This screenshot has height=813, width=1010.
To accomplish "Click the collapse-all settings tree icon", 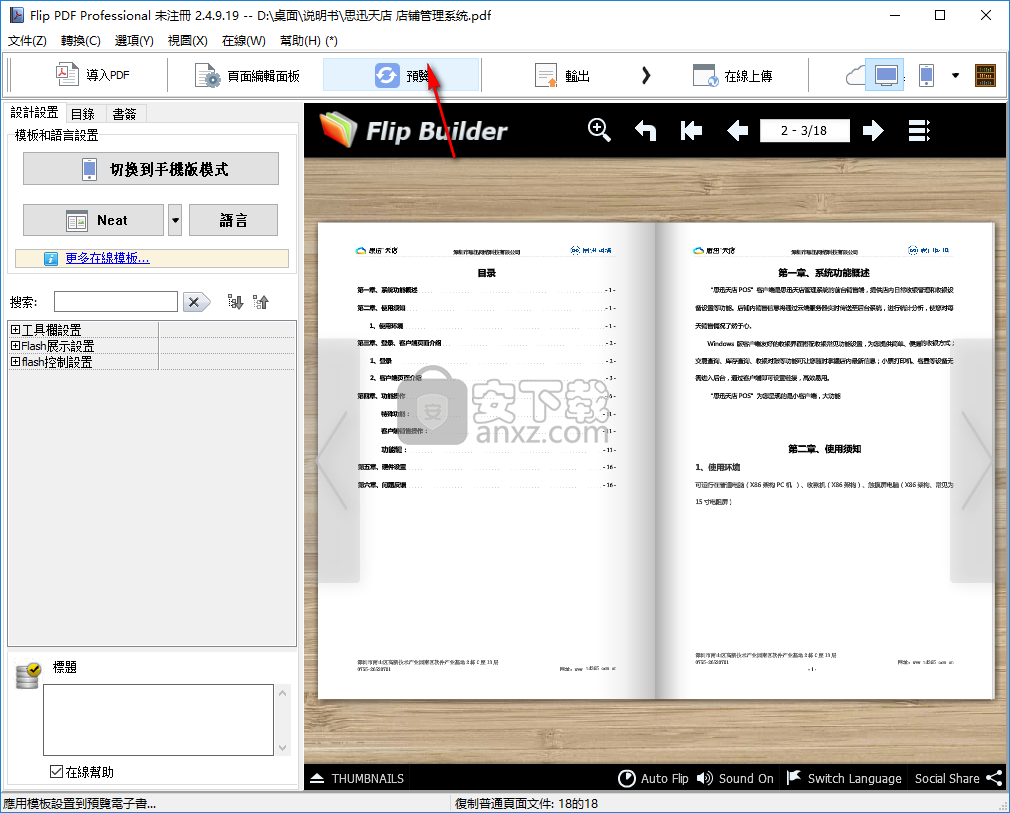I will (260, 301).
